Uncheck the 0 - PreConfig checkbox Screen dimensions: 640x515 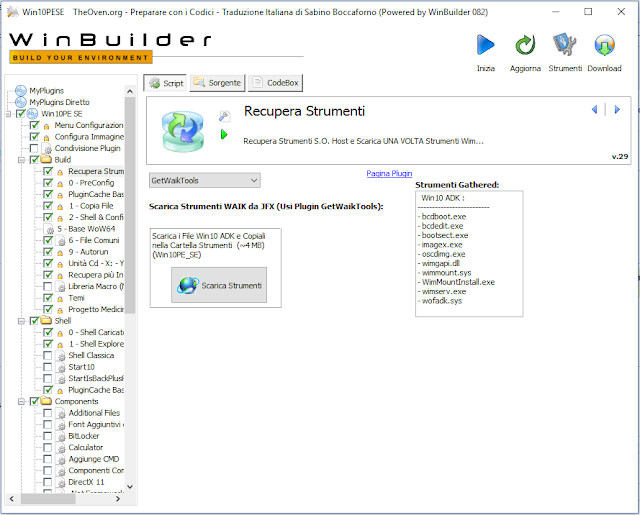48,182
